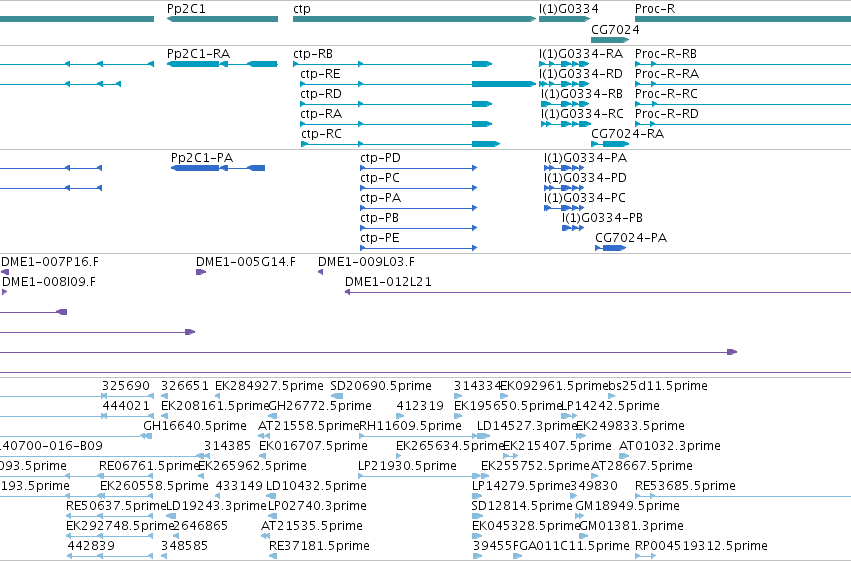Open EST RE53685.5prime

point(685,486)
